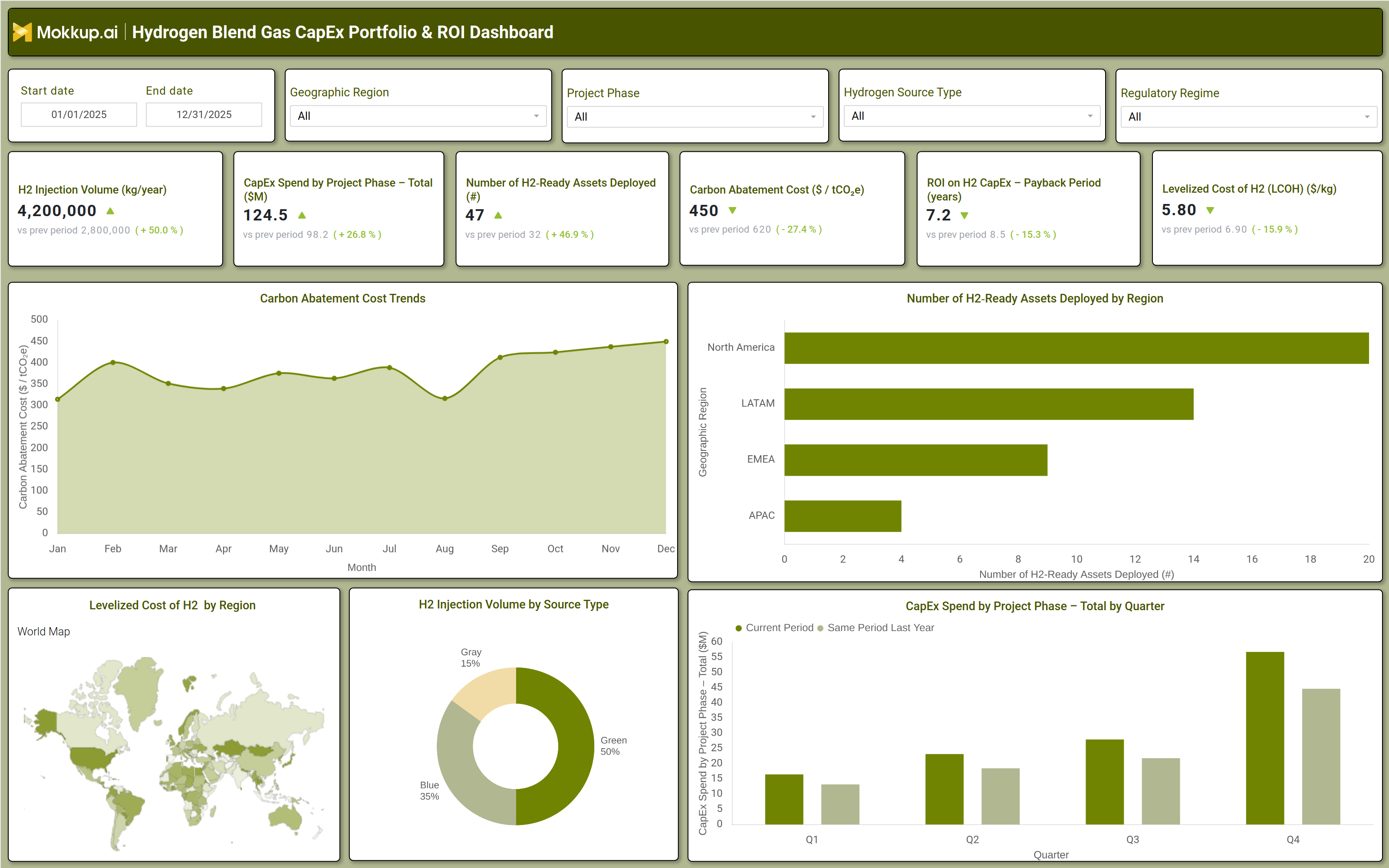Click 'Levelized Cost of H2 by Region' title

click(172, 605)
